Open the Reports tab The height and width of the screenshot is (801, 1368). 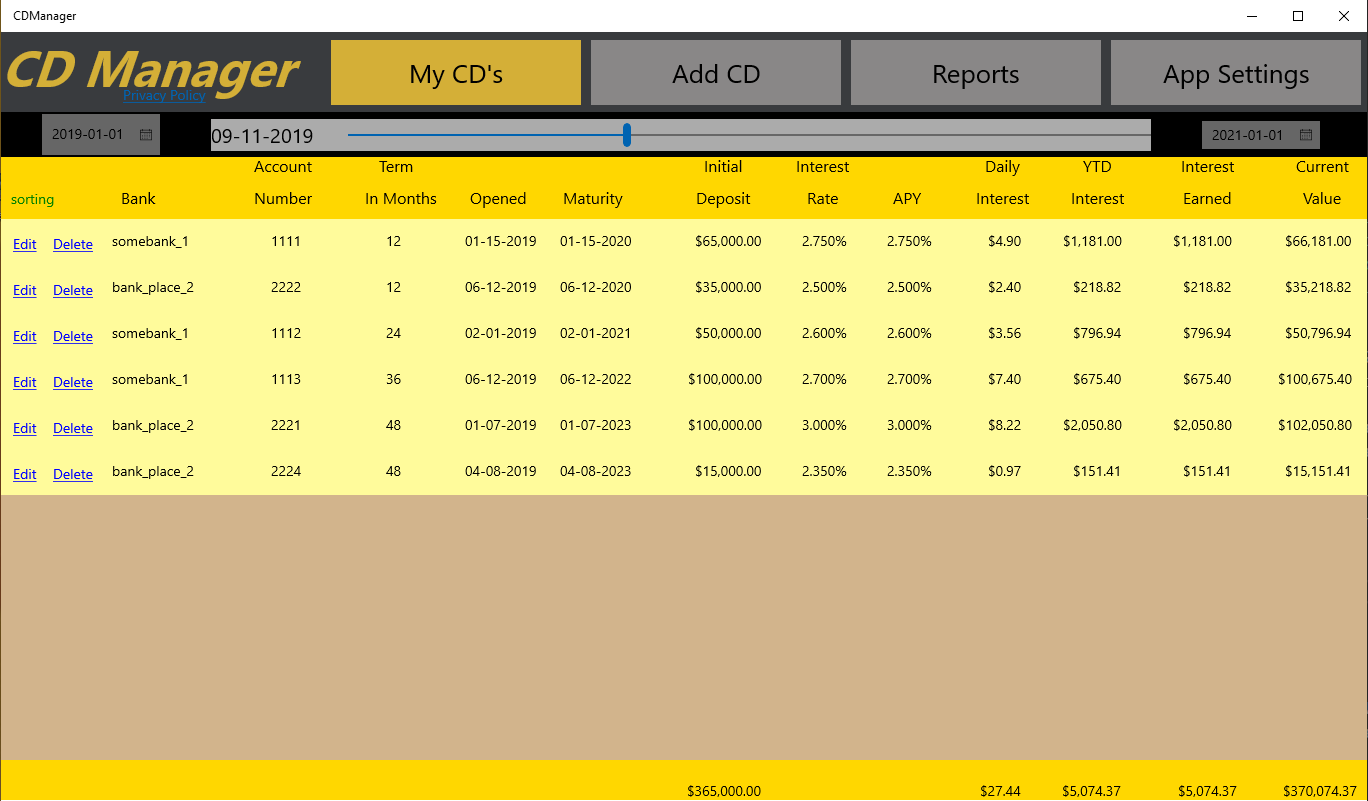coord(975,72)
